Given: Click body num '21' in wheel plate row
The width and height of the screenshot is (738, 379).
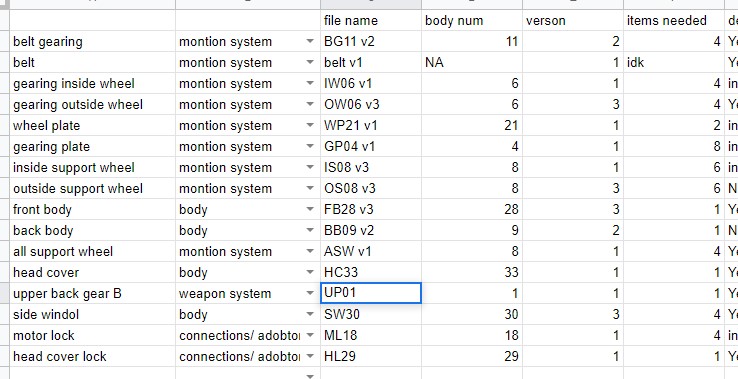Looking at the screenshot, I should [x=472, y=125].
